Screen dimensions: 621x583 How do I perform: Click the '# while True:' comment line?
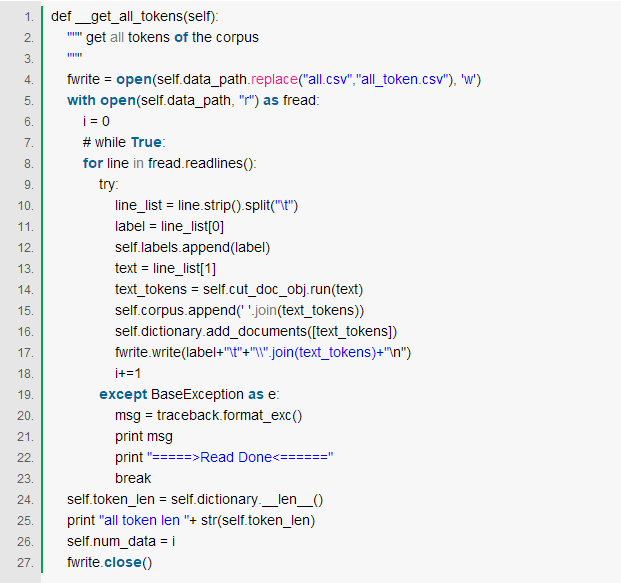[124, 142]
